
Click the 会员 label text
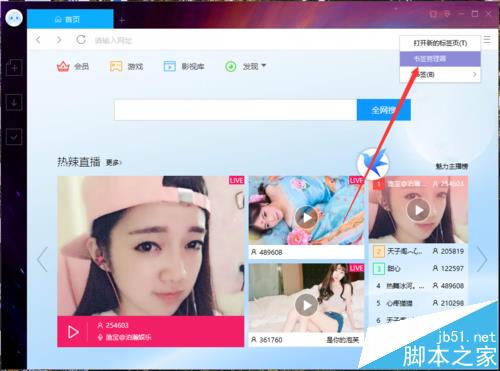pyautogui.click(x=82, y=66)
